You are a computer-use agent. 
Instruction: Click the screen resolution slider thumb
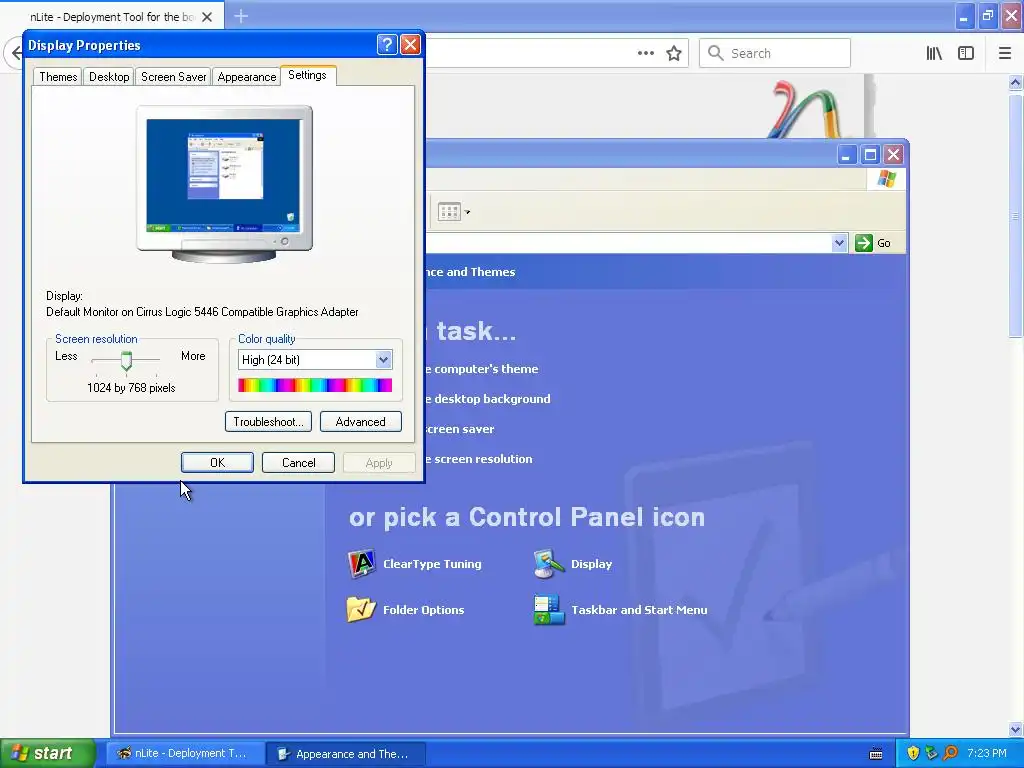126,360
